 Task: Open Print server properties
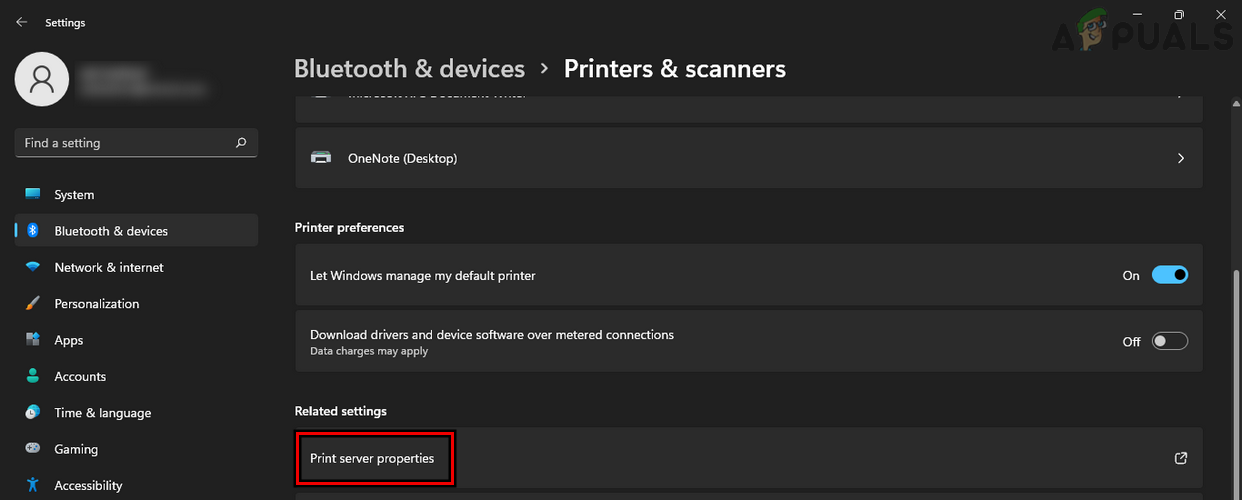[x=372, y=458]
